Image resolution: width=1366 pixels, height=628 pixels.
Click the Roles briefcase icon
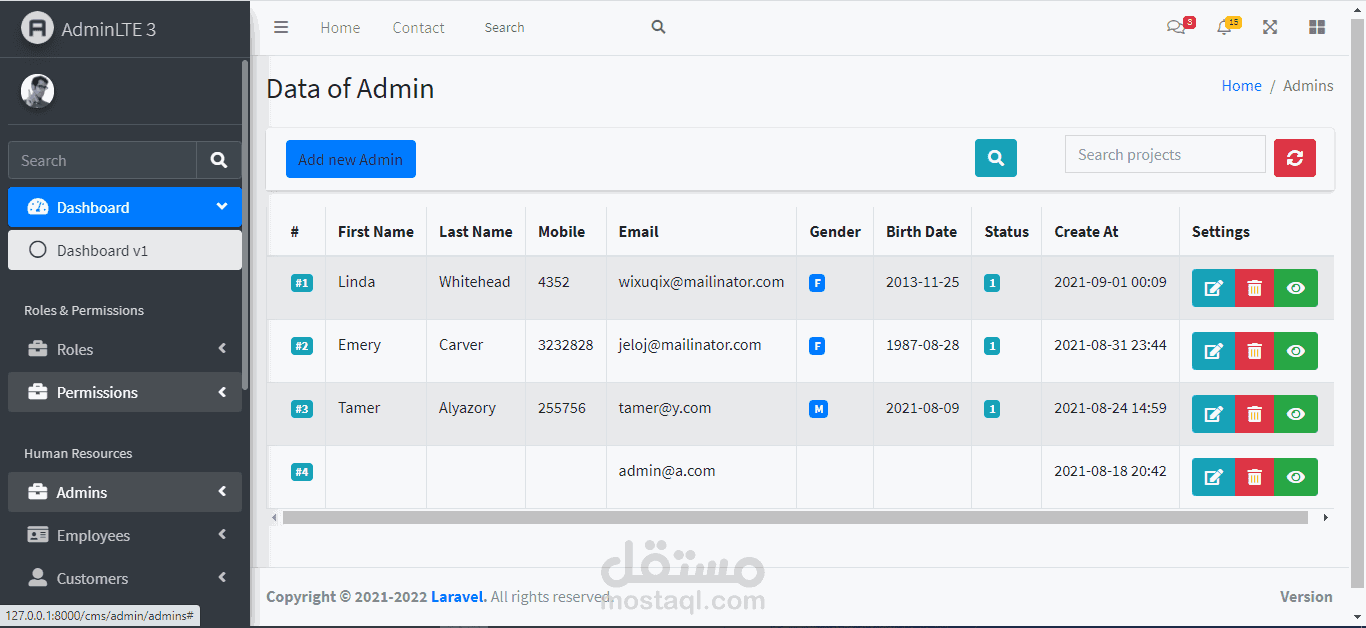(38, 349)
